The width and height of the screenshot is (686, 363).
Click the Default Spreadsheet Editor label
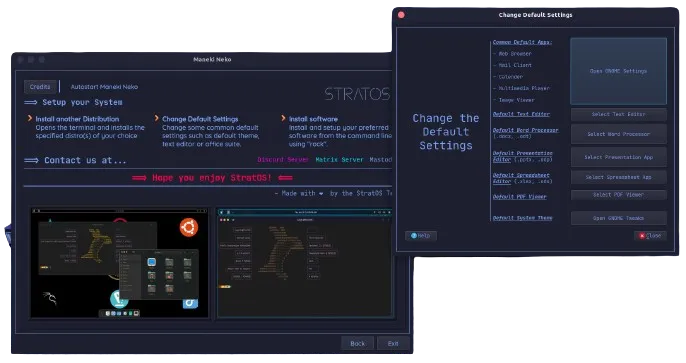tap(522, 178)
